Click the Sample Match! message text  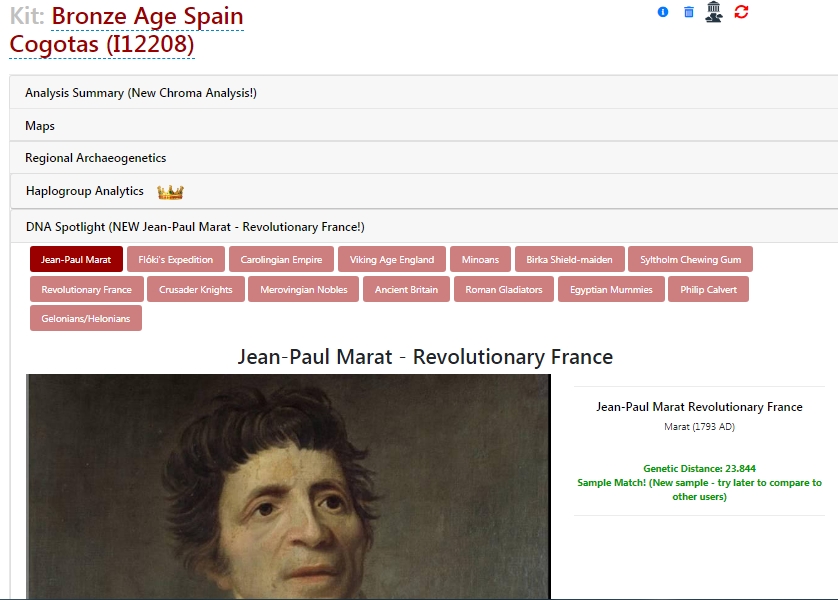click(699, 489)
